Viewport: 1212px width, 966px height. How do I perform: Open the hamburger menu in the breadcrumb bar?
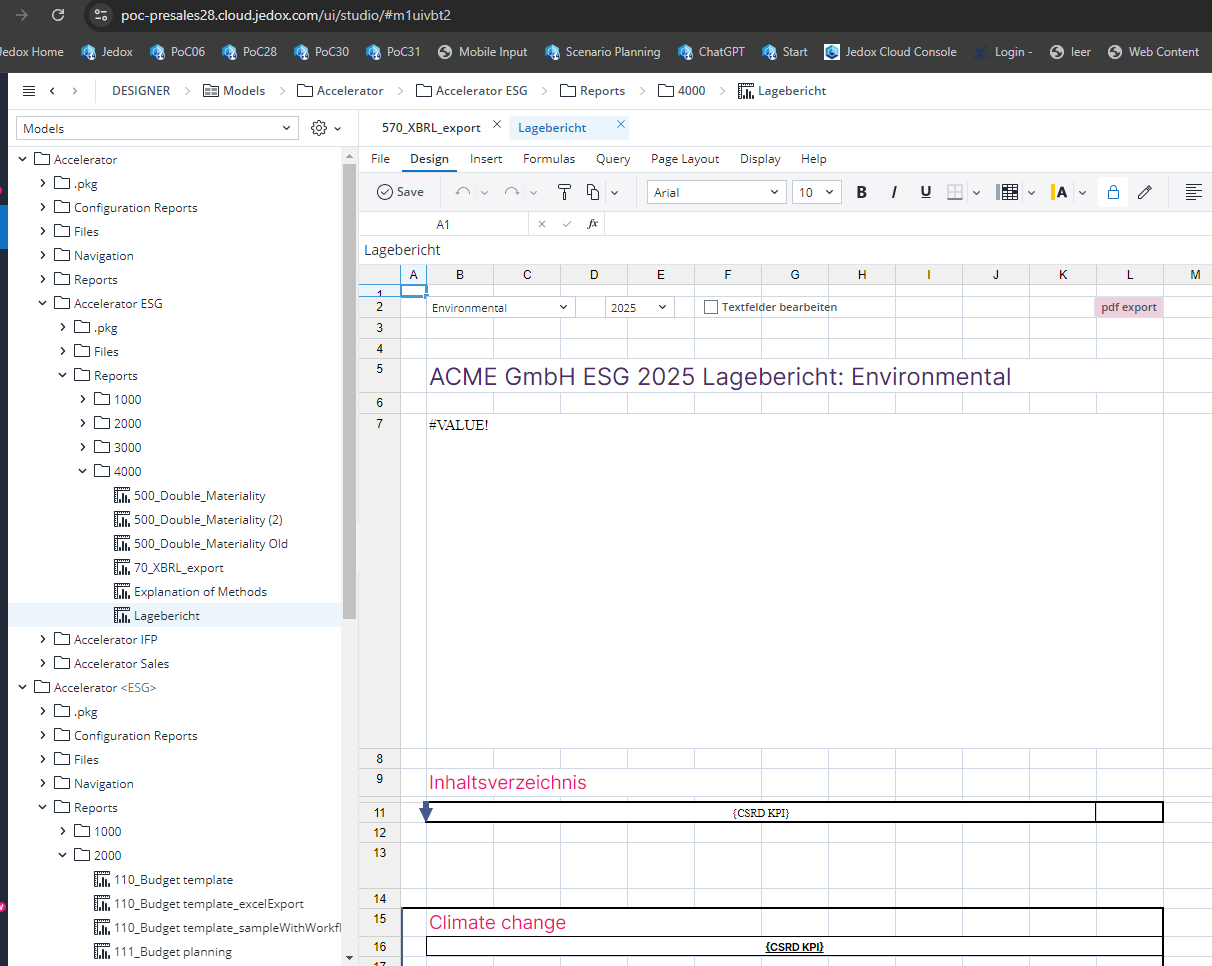[29, 91]
